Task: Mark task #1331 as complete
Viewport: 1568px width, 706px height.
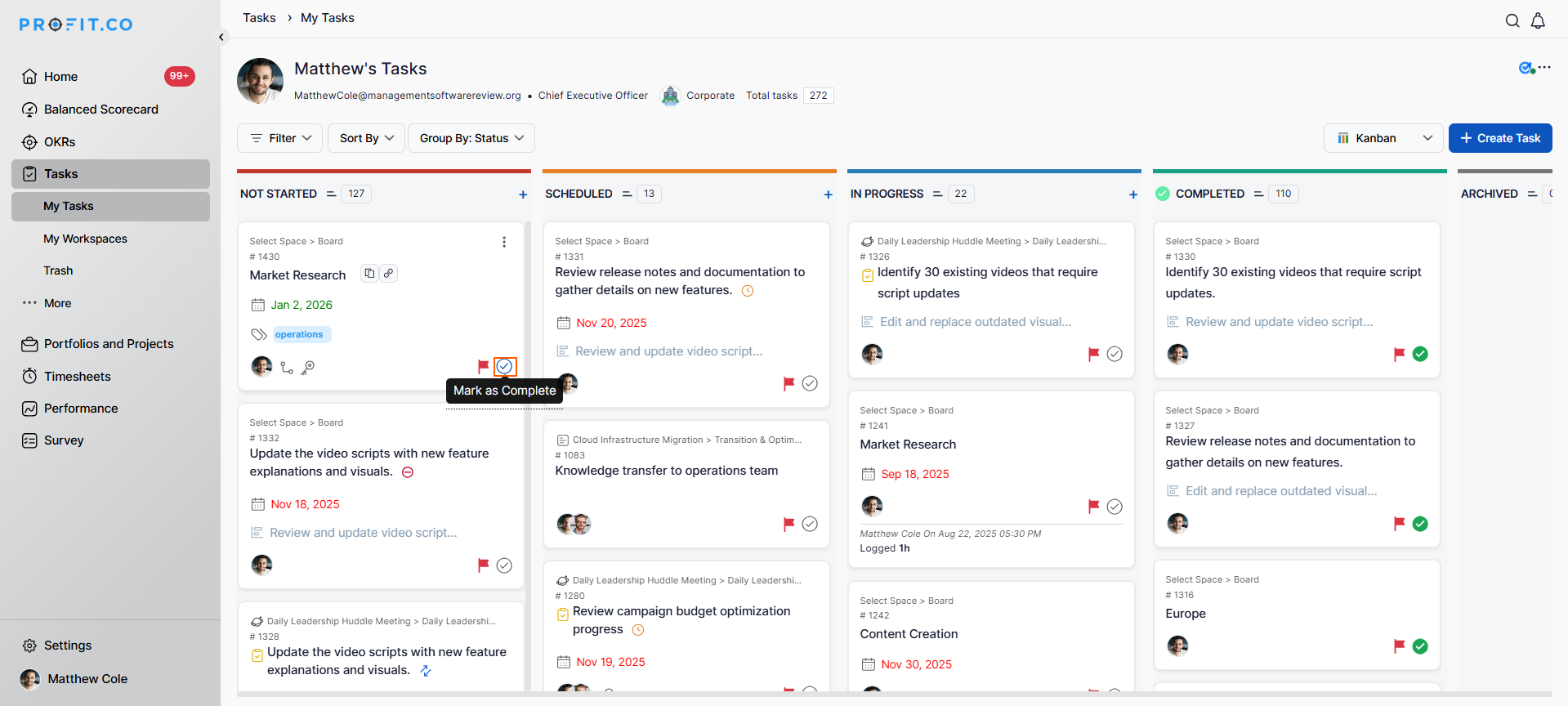Action: point(810,383)
